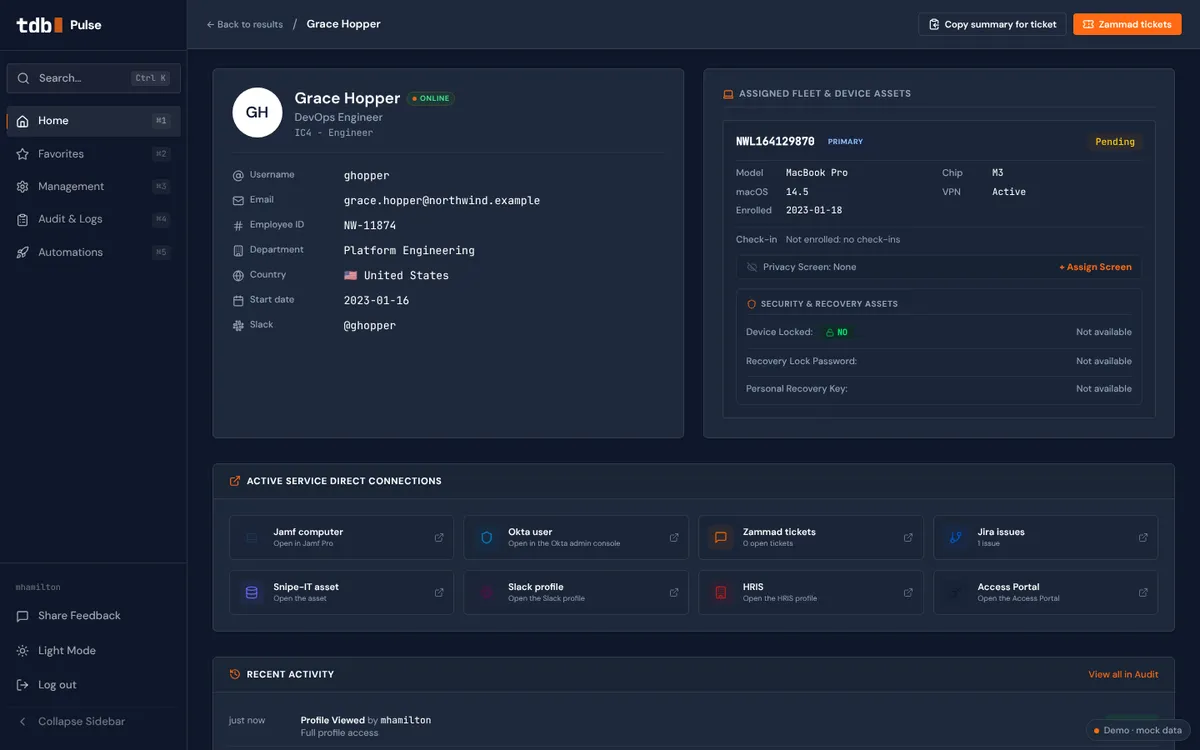
Task: Copy summary for ticket
Action: (992, 24)
